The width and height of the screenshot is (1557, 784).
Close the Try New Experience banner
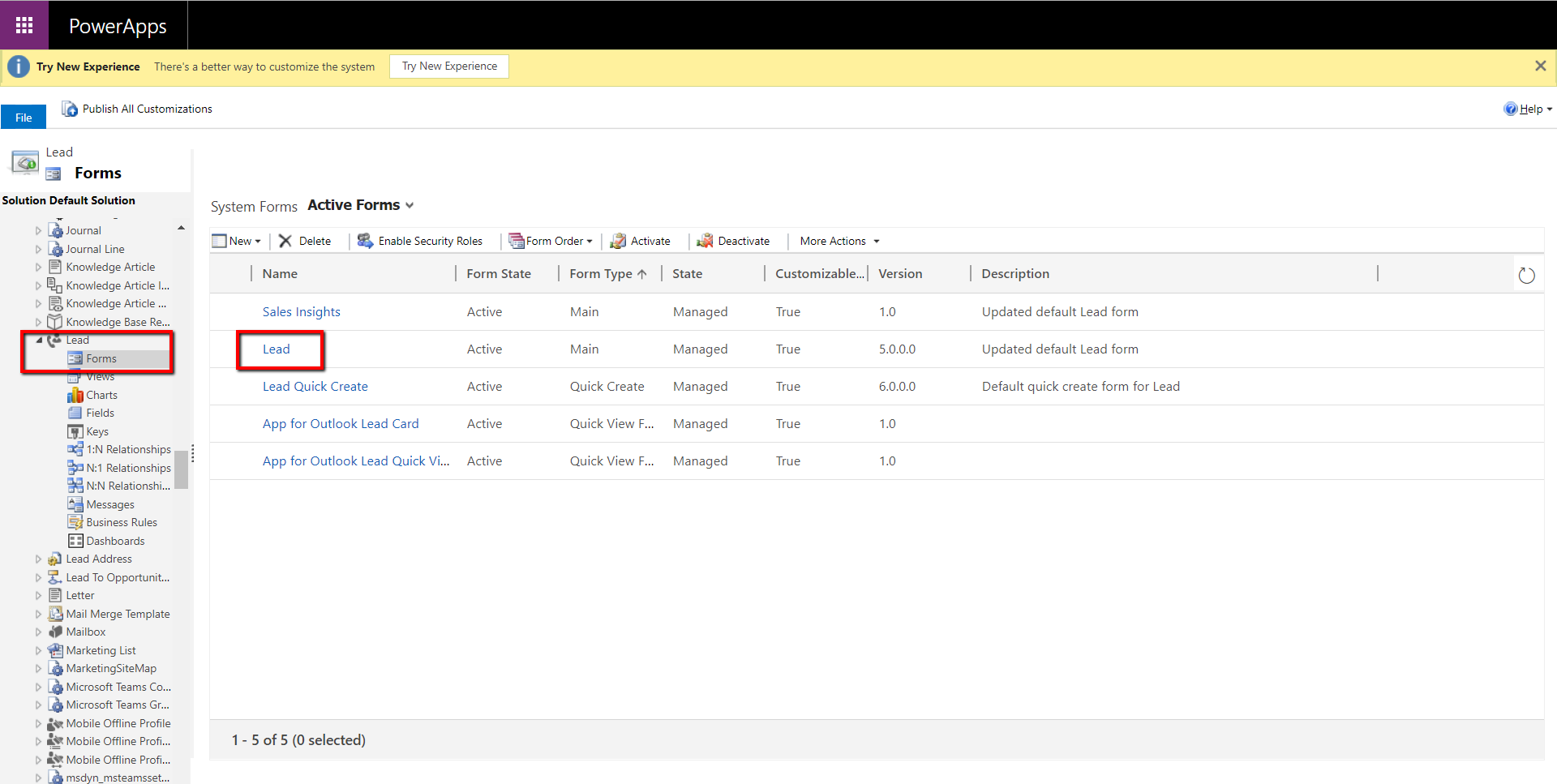point(1541,66)
